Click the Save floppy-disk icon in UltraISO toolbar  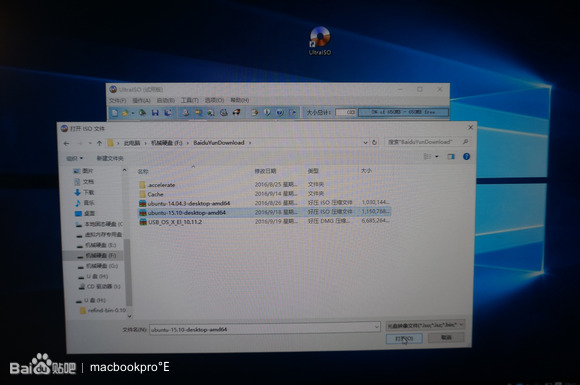click(155, 112)
